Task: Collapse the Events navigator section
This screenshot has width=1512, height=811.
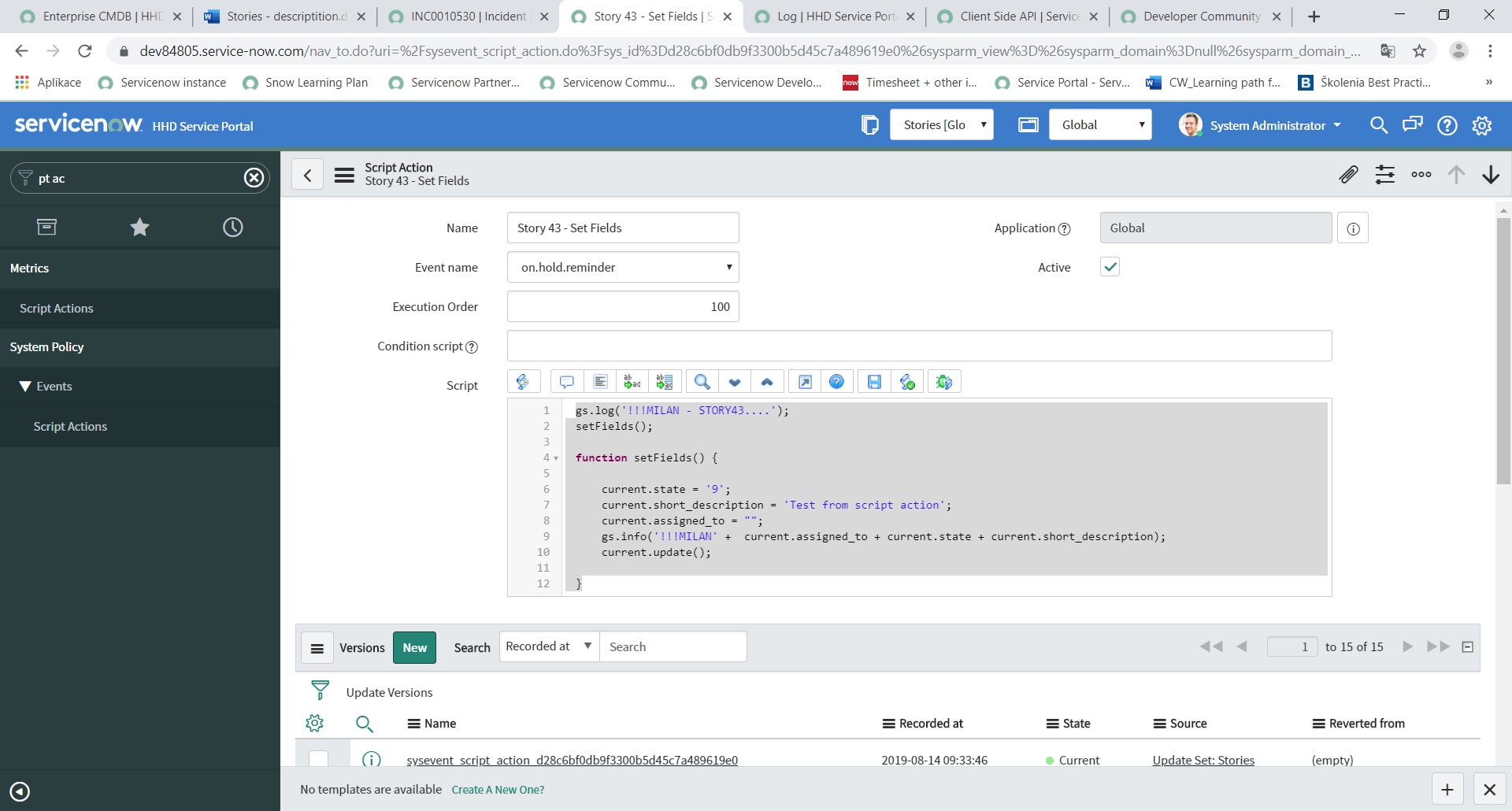Action: pyautogui.click(x=25, y=386)
